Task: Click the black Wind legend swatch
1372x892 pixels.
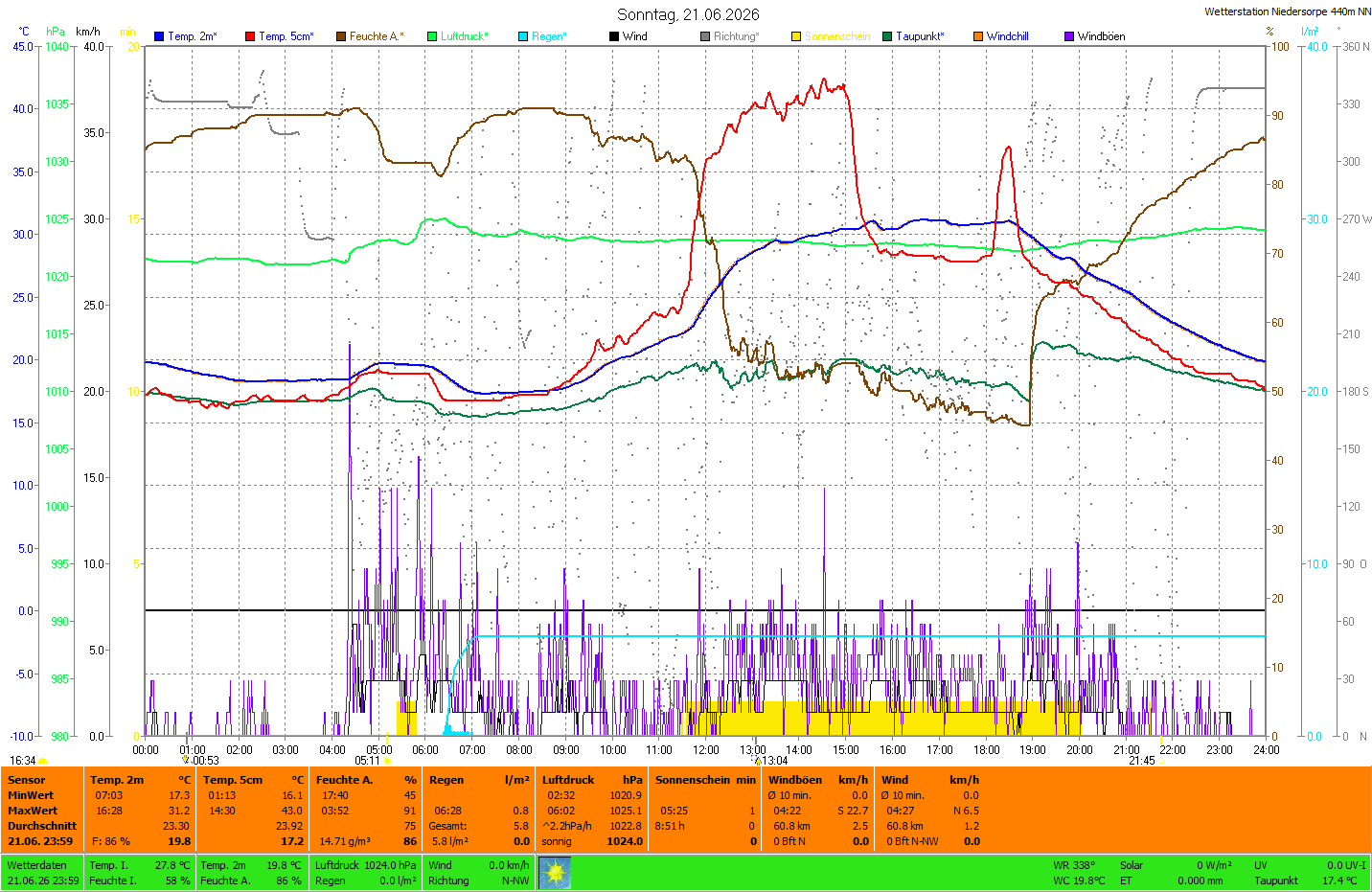Action: [x=614, y=36]
